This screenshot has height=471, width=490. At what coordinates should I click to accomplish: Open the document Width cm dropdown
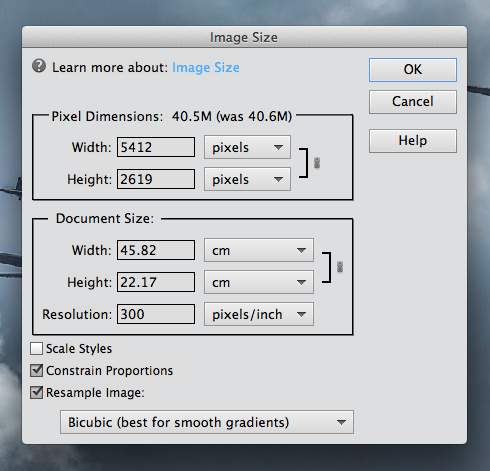click(x=259, y=250)
